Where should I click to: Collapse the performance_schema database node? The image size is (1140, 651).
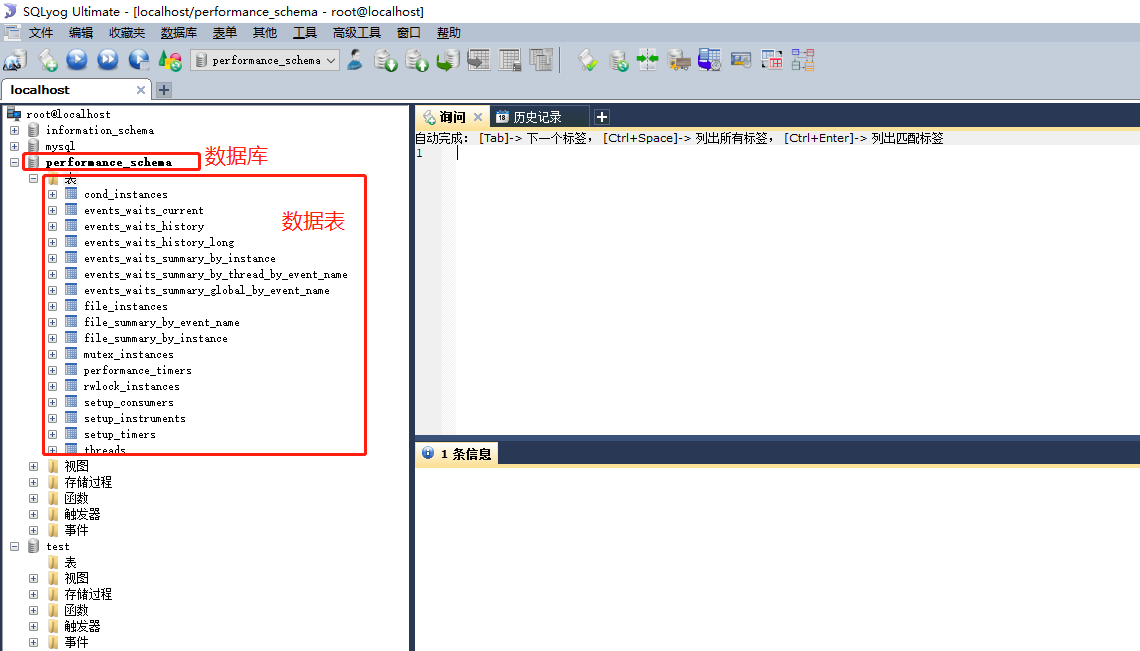coord(15,162)
